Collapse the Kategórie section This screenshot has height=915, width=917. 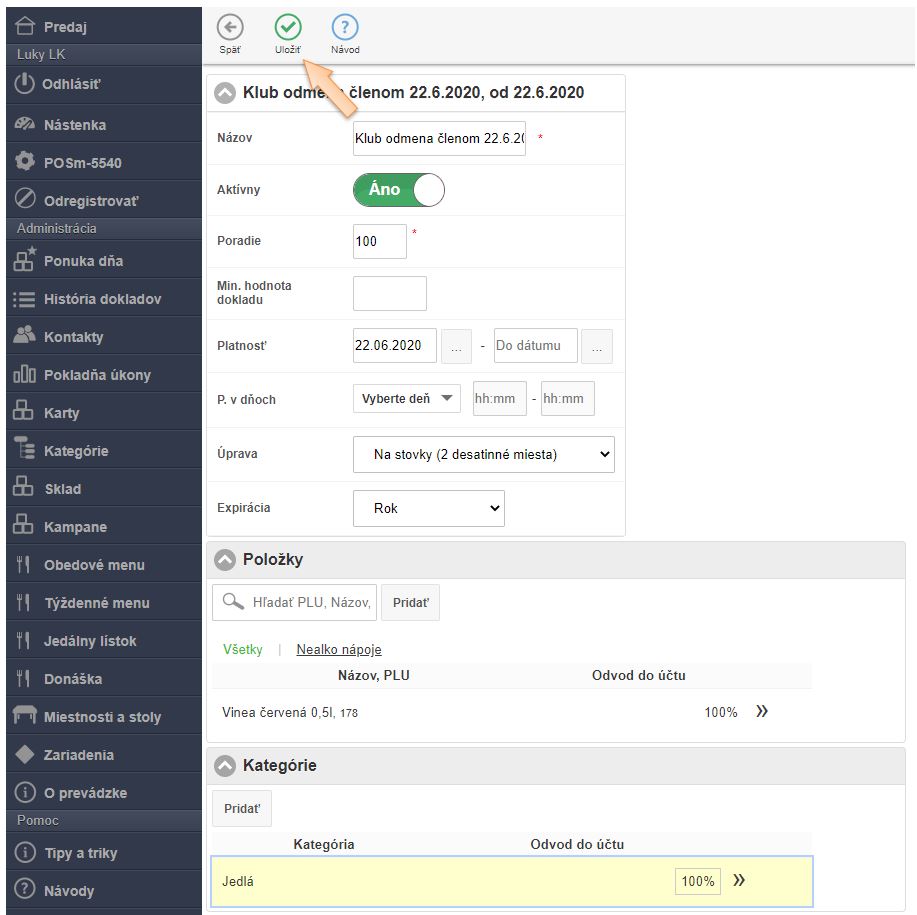226,766
